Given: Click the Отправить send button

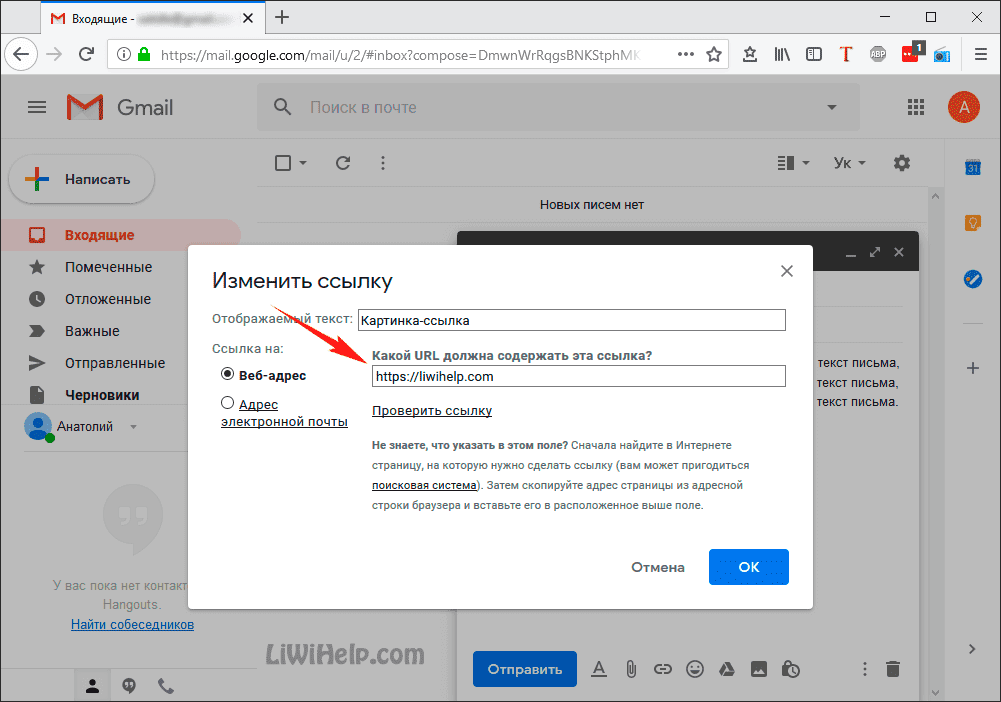Looking at the screenshot, I should click(525, 669).
